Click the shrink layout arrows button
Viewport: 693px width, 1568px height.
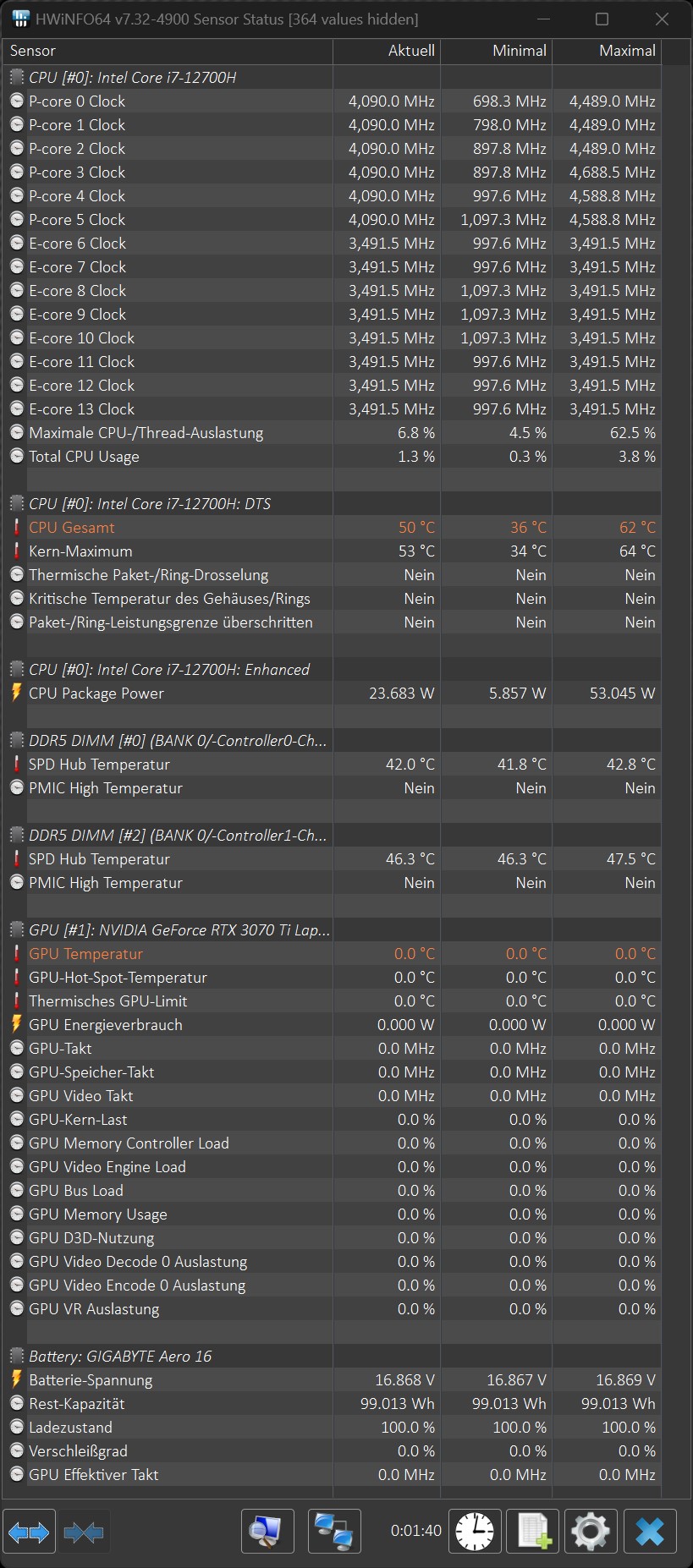[83, 1531]
